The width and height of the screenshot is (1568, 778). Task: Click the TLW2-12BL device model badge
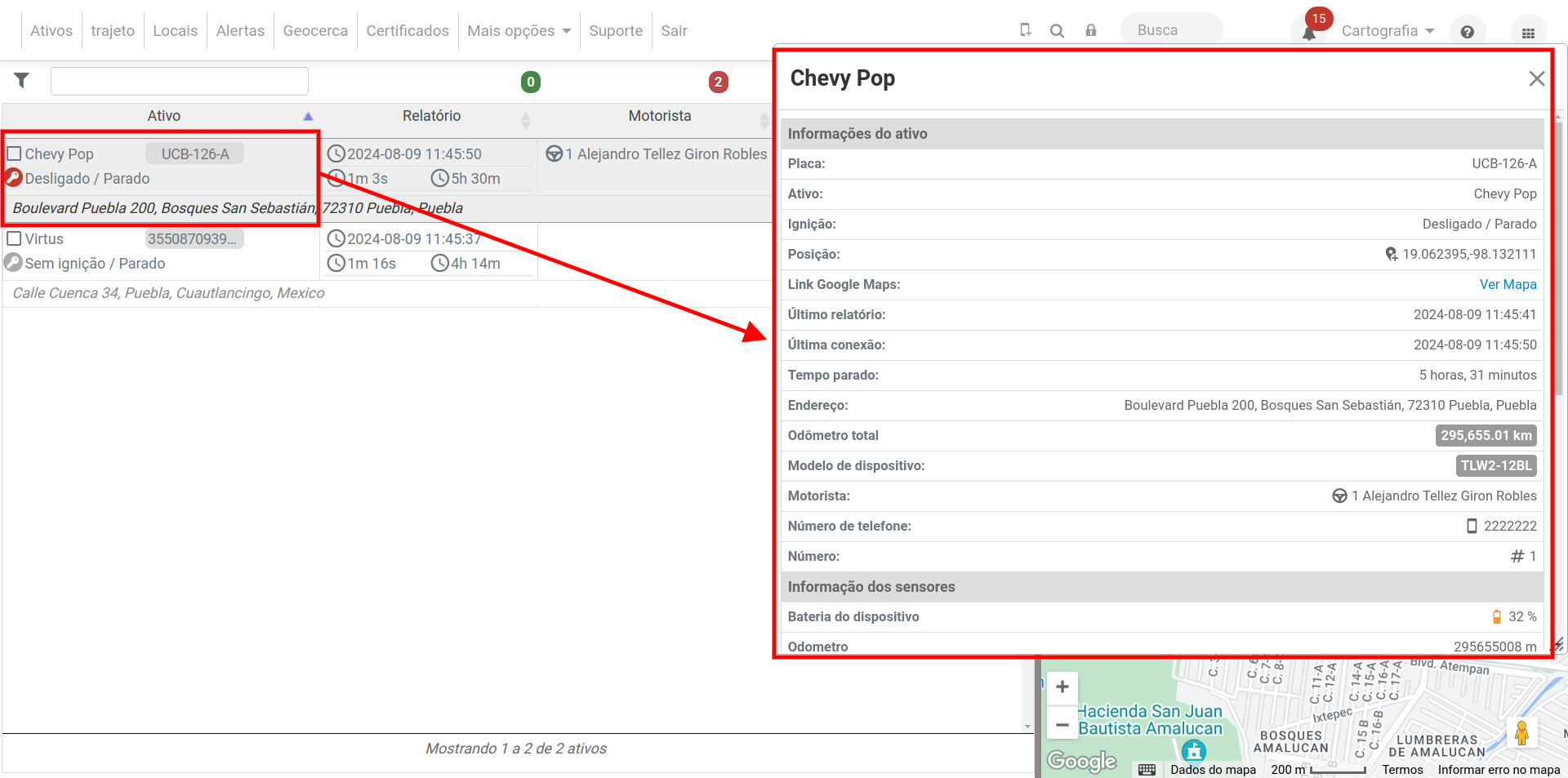[x=1496, y=465]
